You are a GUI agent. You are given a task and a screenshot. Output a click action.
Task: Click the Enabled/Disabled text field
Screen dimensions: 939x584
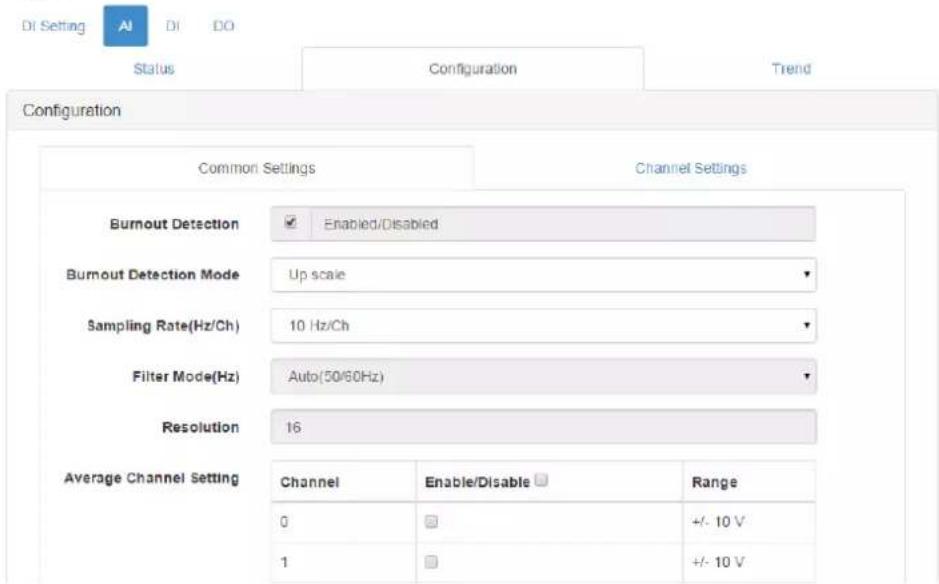coord(563,224)
